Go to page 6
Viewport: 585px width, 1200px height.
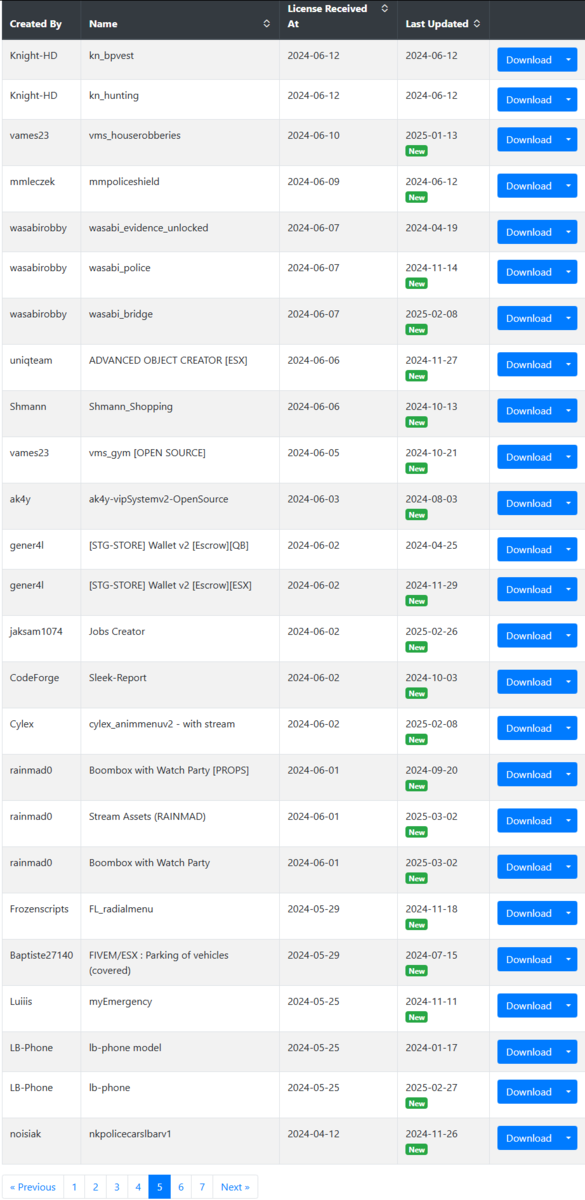[181, 1187]
